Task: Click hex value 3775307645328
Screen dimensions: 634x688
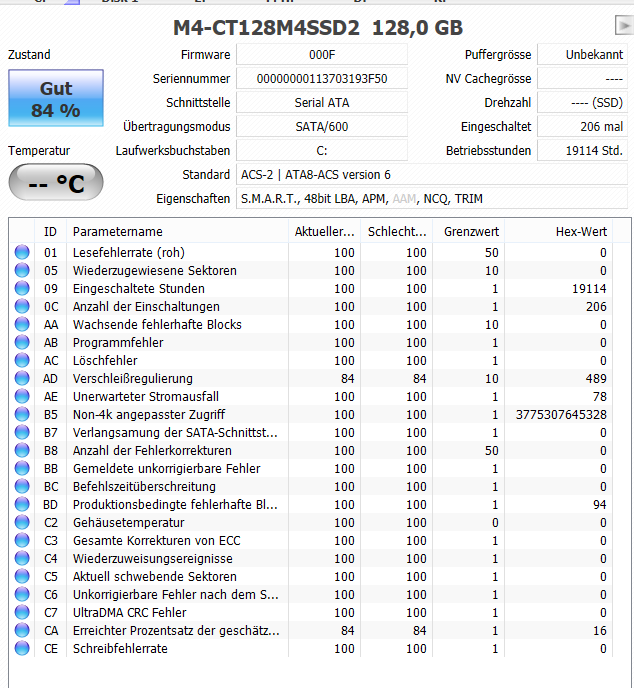Action: coord(561,415)
